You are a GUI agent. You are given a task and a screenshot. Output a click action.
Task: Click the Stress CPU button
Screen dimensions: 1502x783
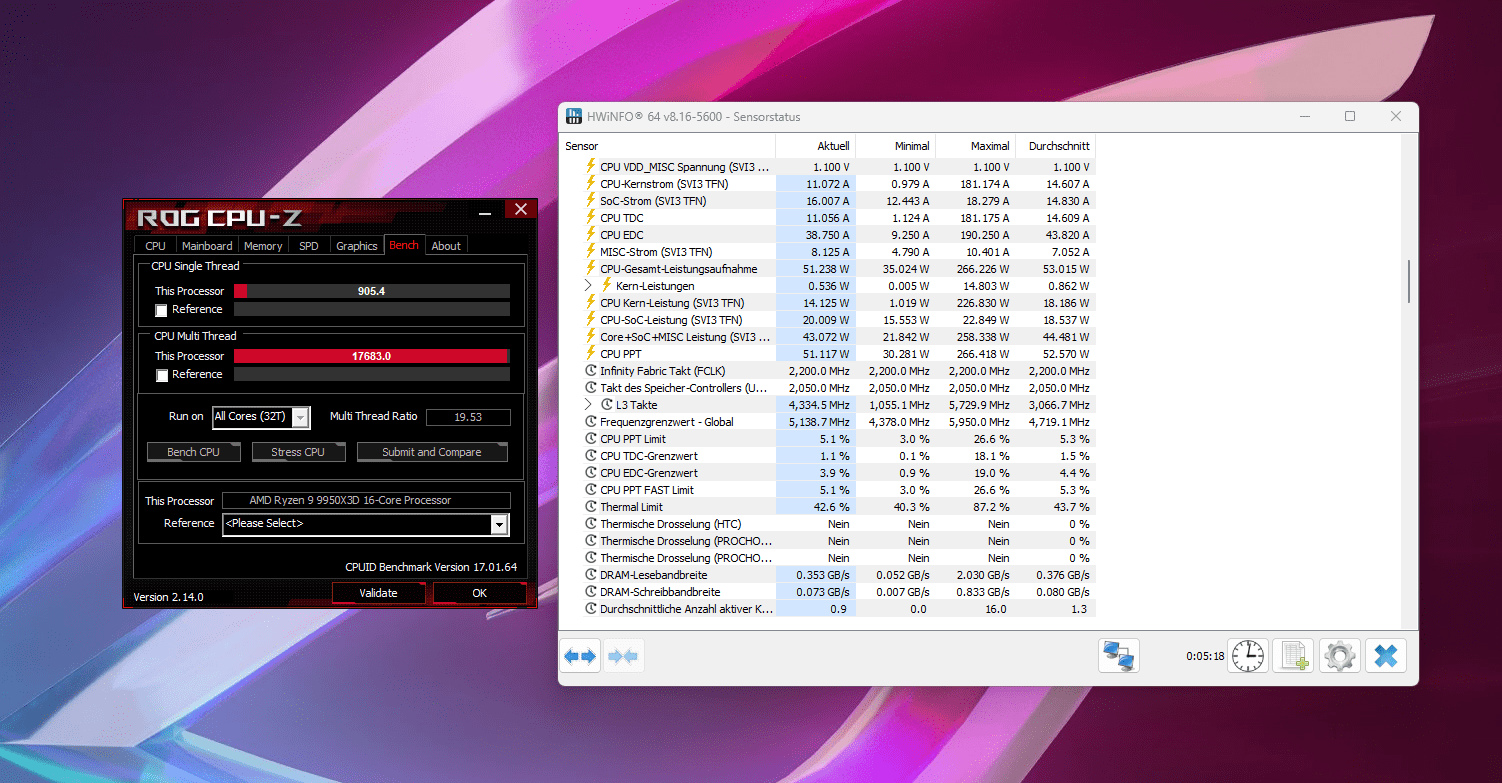click(298, 452)
